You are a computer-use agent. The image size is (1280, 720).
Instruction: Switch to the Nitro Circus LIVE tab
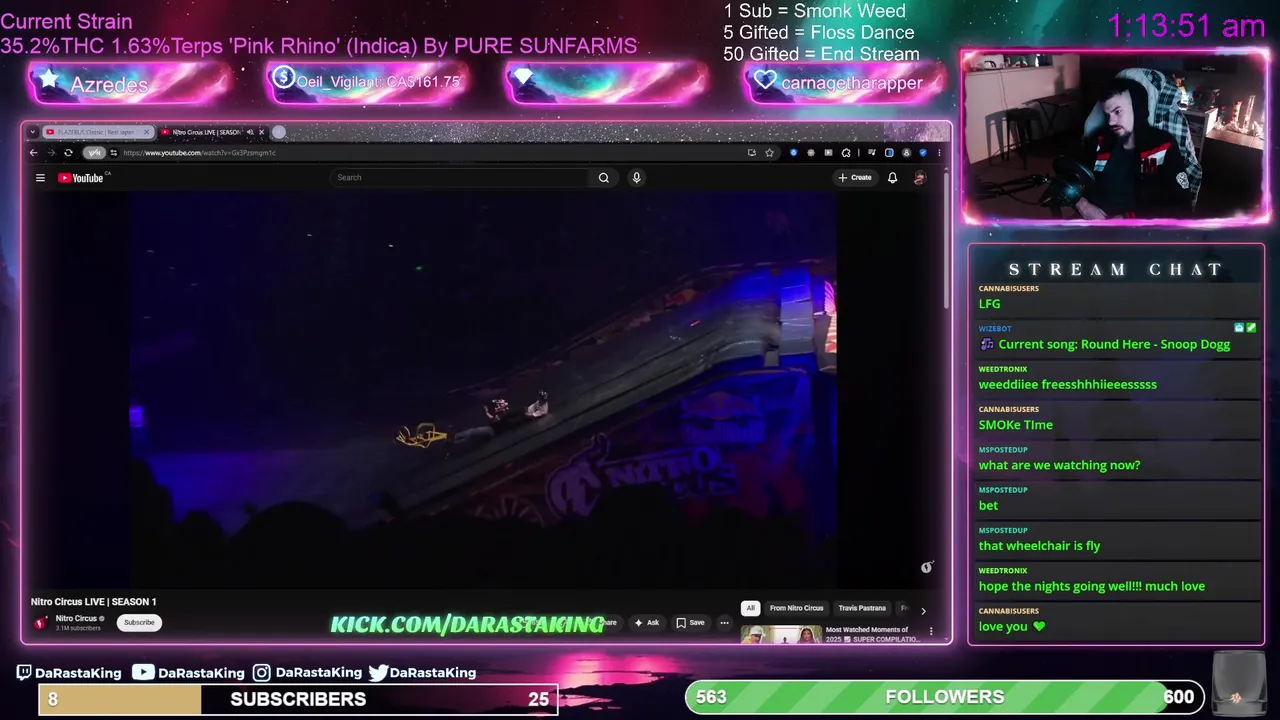coord(214,132)
